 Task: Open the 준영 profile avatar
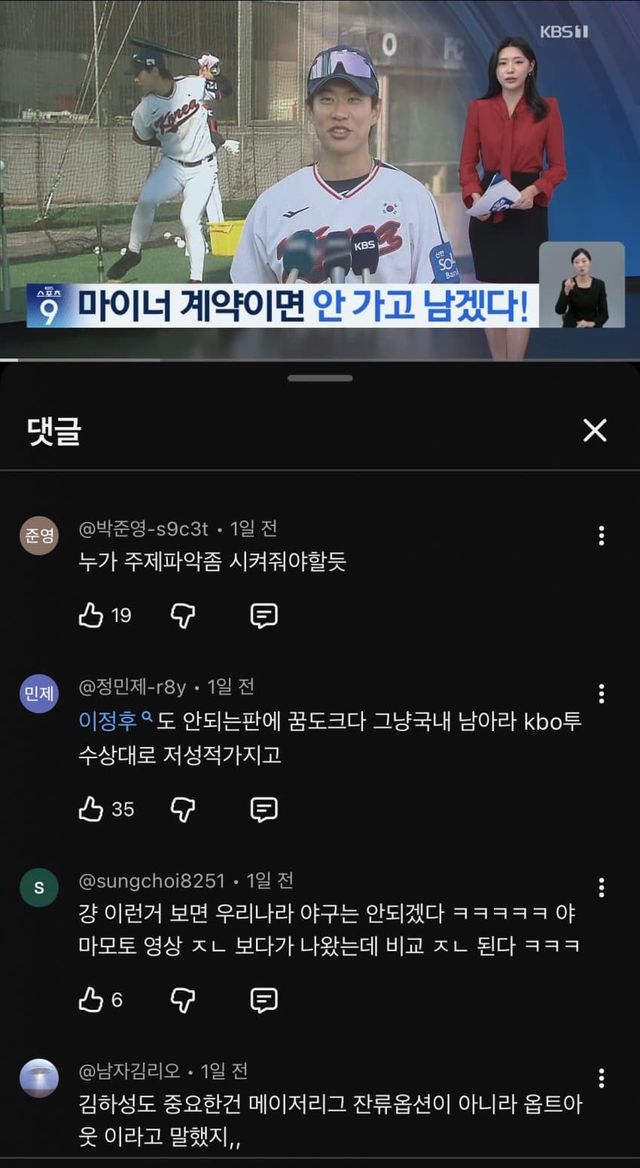(x=39, y=536)
